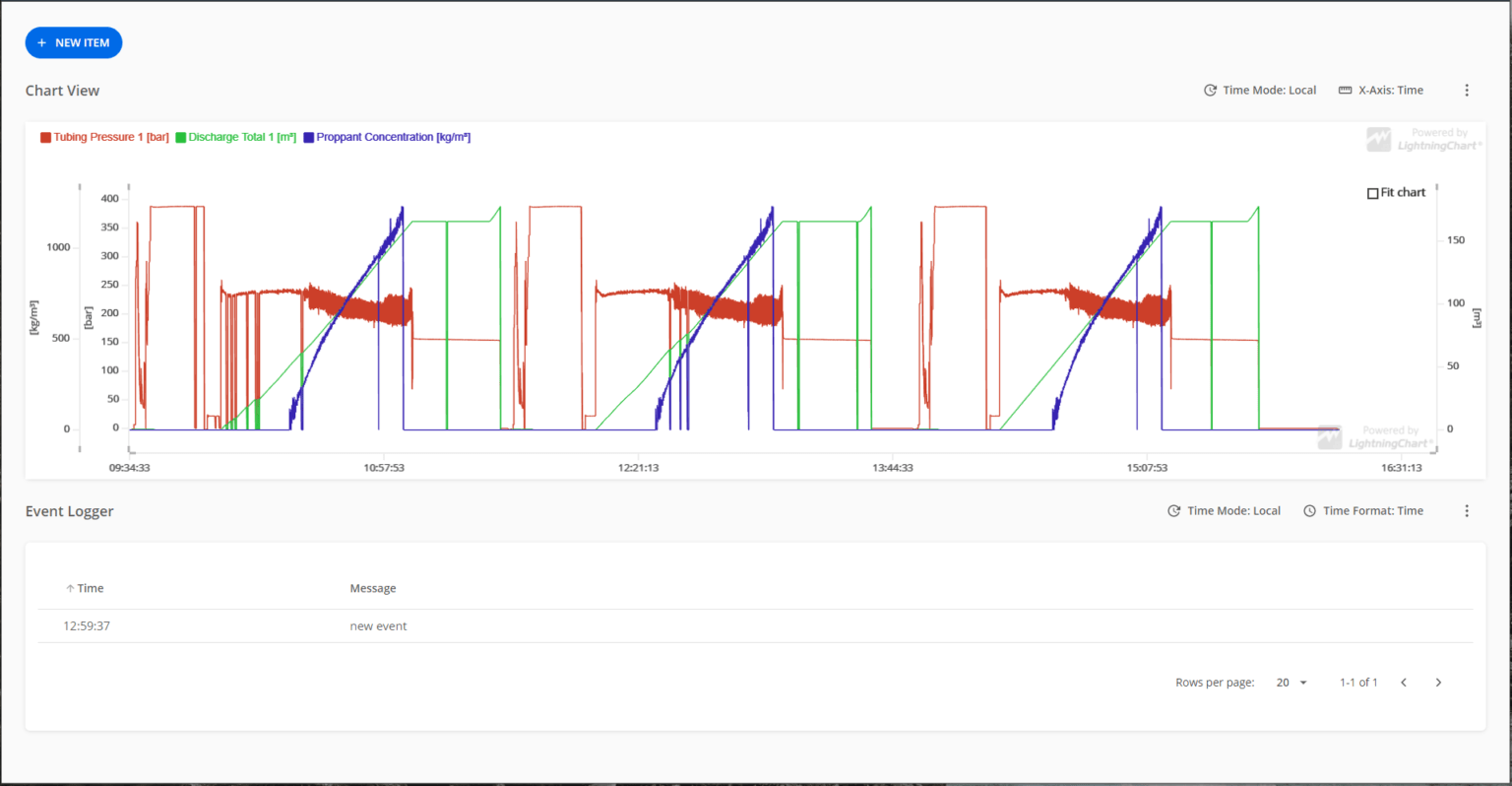Click the 09:34:33 x-axis time label
The image size is (1512, 786).
point(129,468)
